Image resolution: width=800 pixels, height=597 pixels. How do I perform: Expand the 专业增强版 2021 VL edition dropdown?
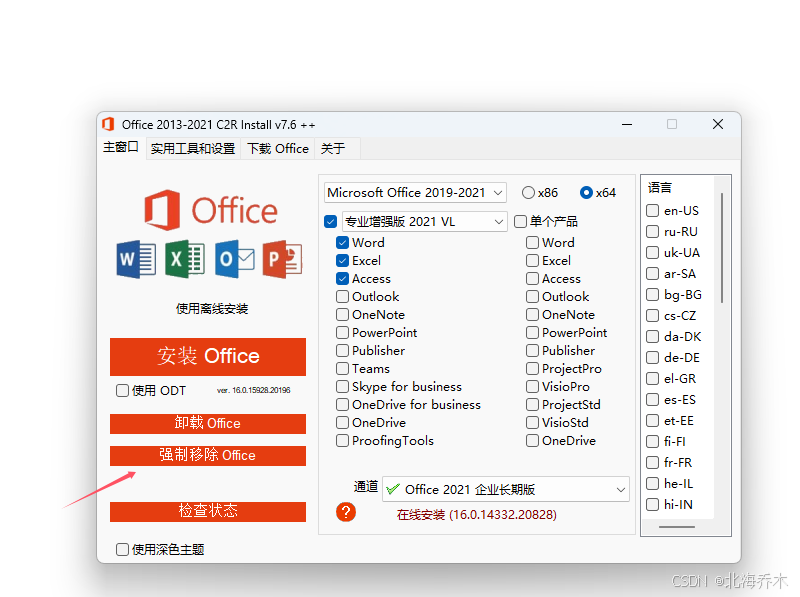point(424,221)
